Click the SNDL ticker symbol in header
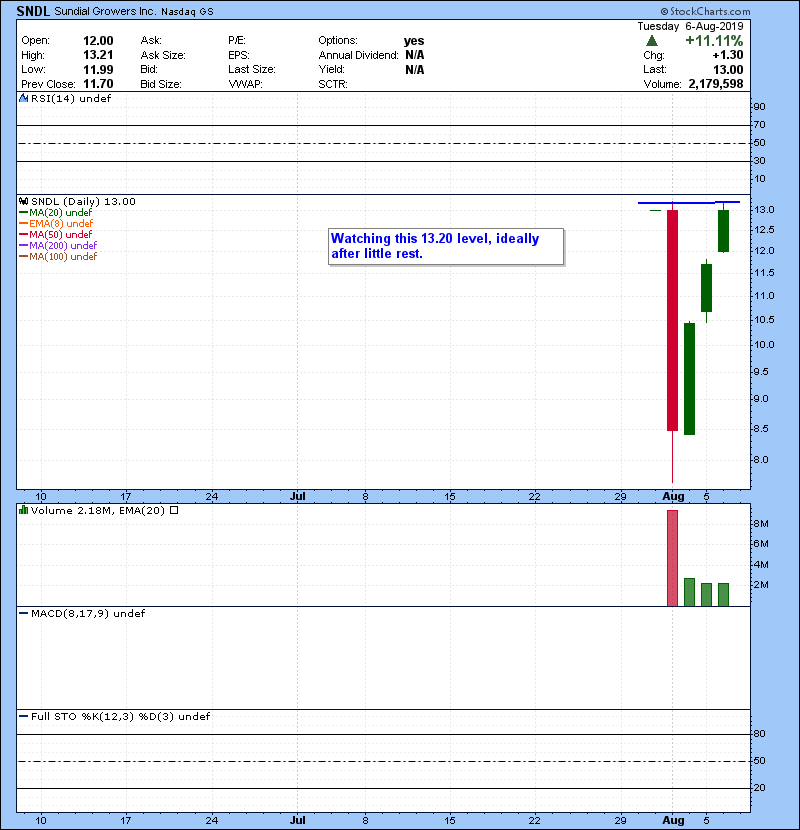 33,11
